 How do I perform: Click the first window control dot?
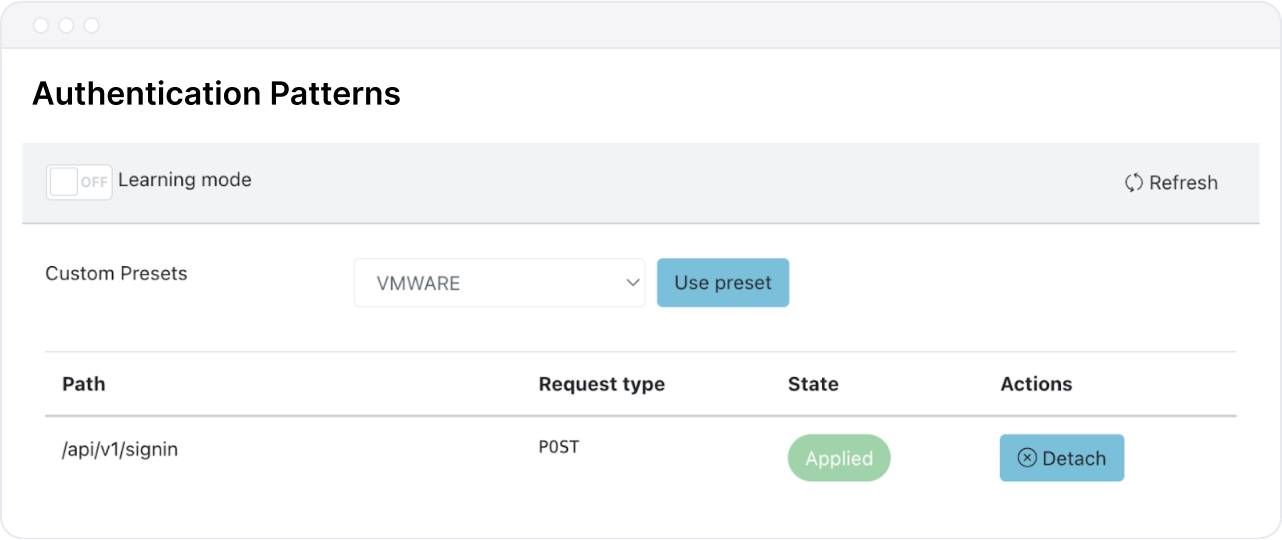41,25
